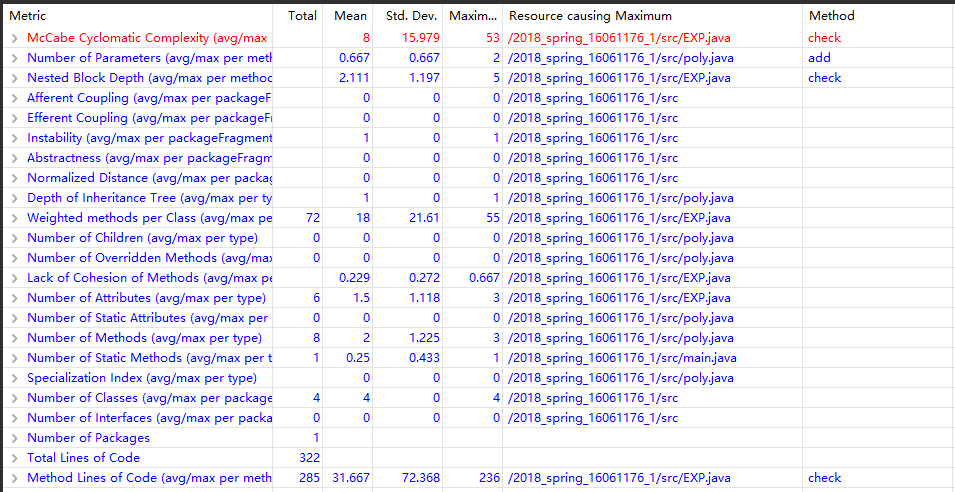Select the Depth of Inheritance Tree label
The image size is (955, 492).
coord(150,198)
